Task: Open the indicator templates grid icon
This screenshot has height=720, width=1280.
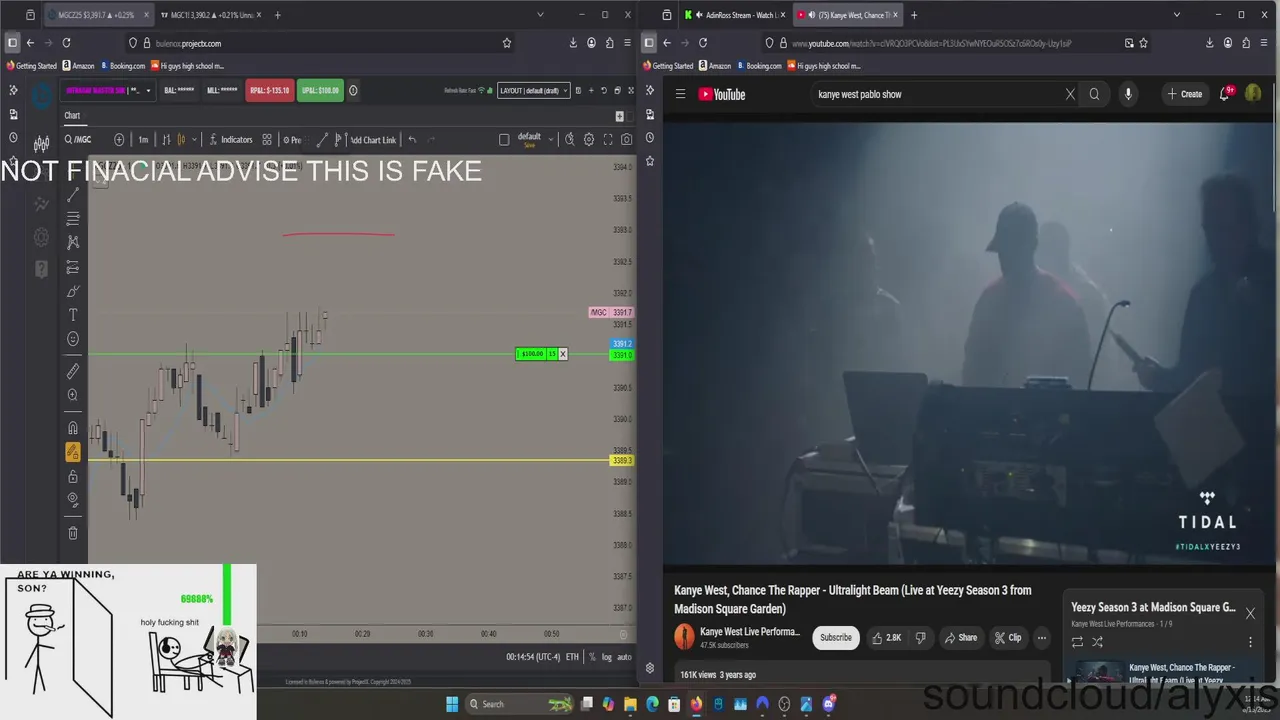Action: pyautogui.click(x=266, y=140)
